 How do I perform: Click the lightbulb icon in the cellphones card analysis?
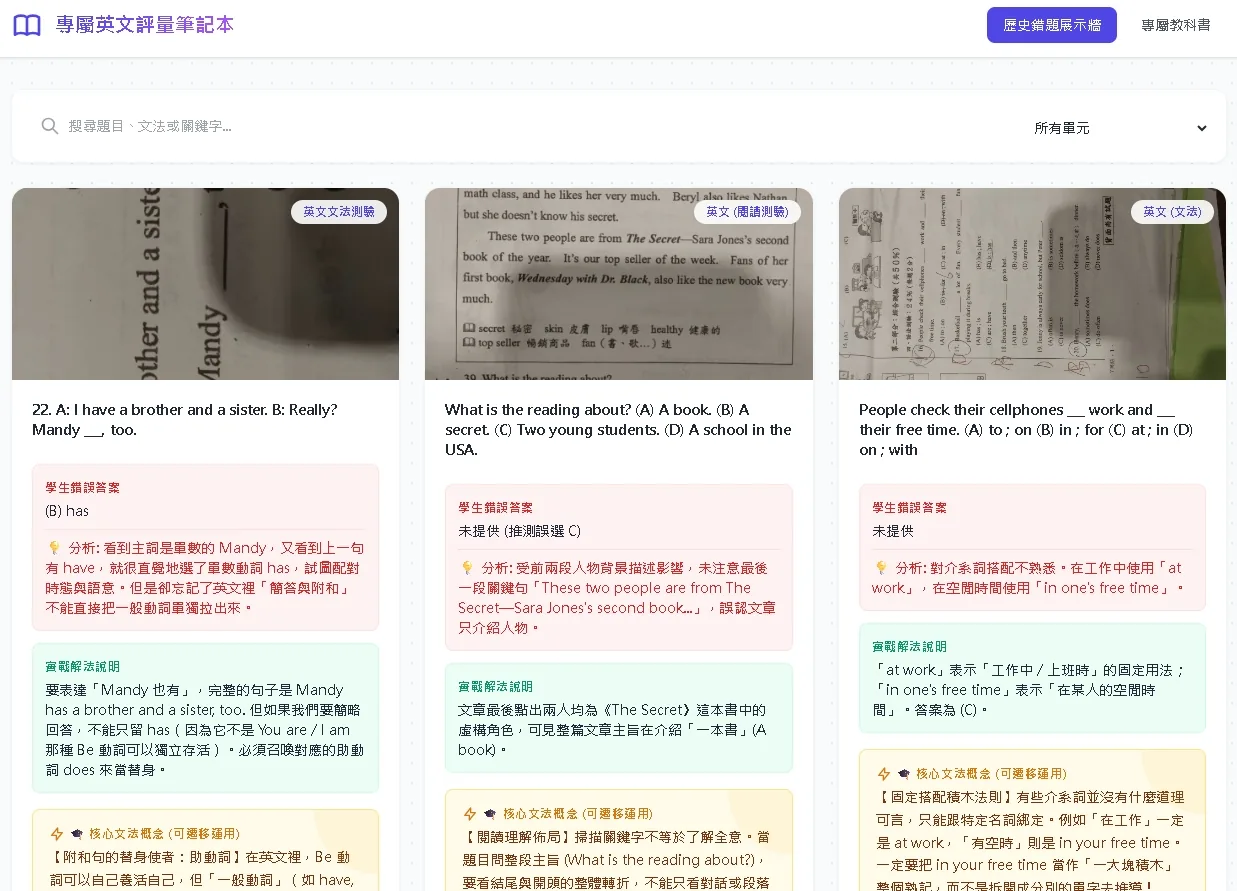881,568
